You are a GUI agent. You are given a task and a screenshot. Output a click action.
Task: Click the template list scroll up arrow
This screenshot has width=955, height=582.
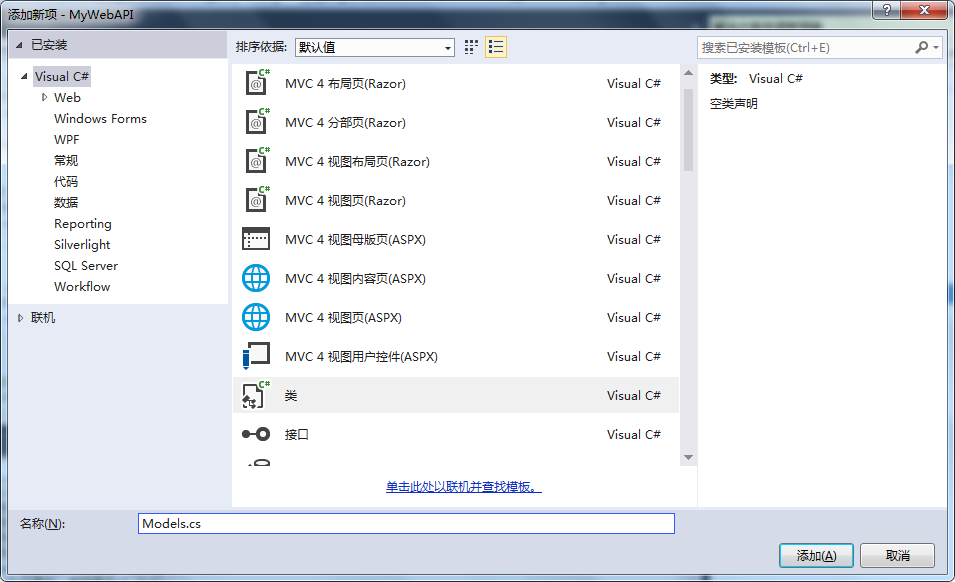pos(688,73)
